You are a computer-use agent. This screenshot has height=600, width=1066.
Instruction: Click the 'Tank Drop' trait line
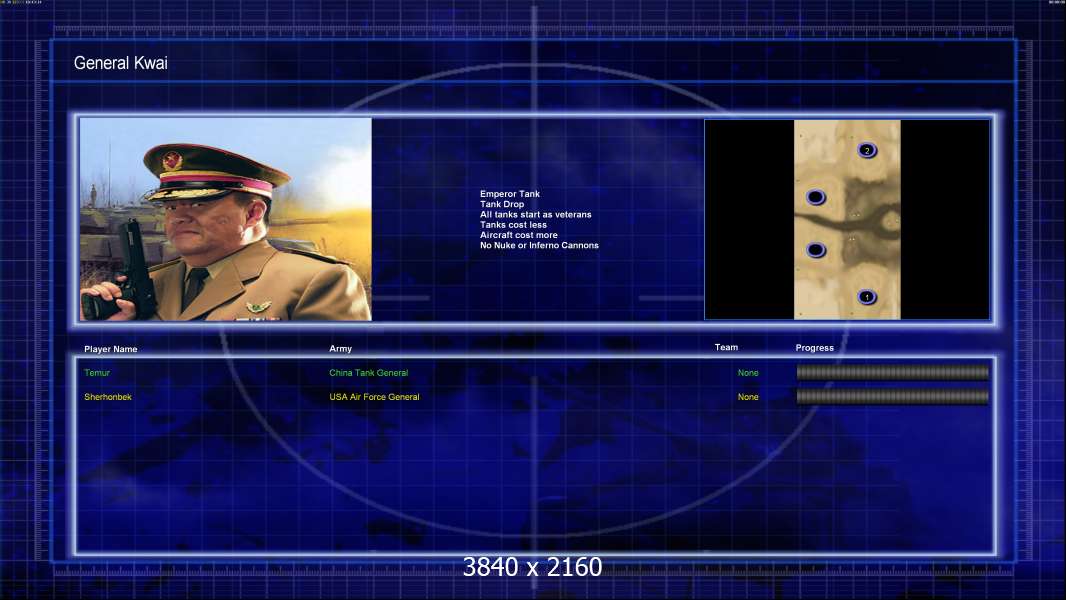pyautogui.click(x=502, y=204)
